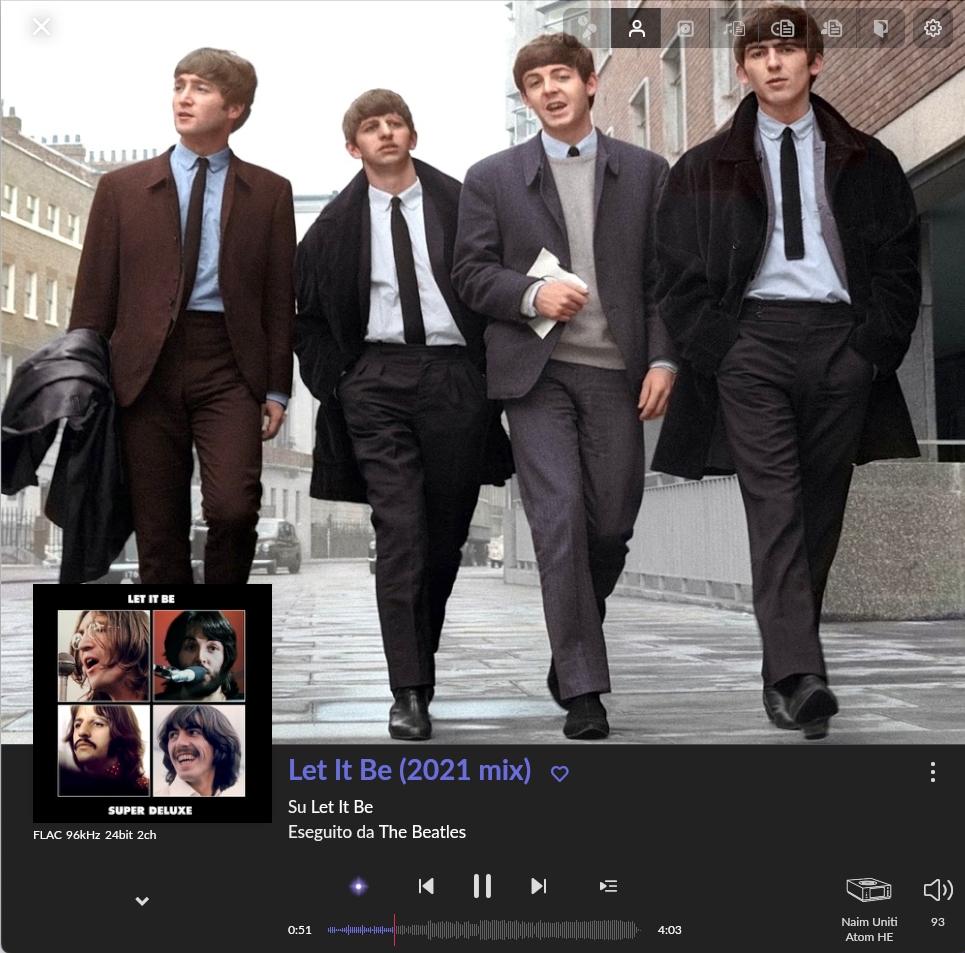Toggle favorite heart for Let It Be
The image size is (965, 953).
point(560,773)
